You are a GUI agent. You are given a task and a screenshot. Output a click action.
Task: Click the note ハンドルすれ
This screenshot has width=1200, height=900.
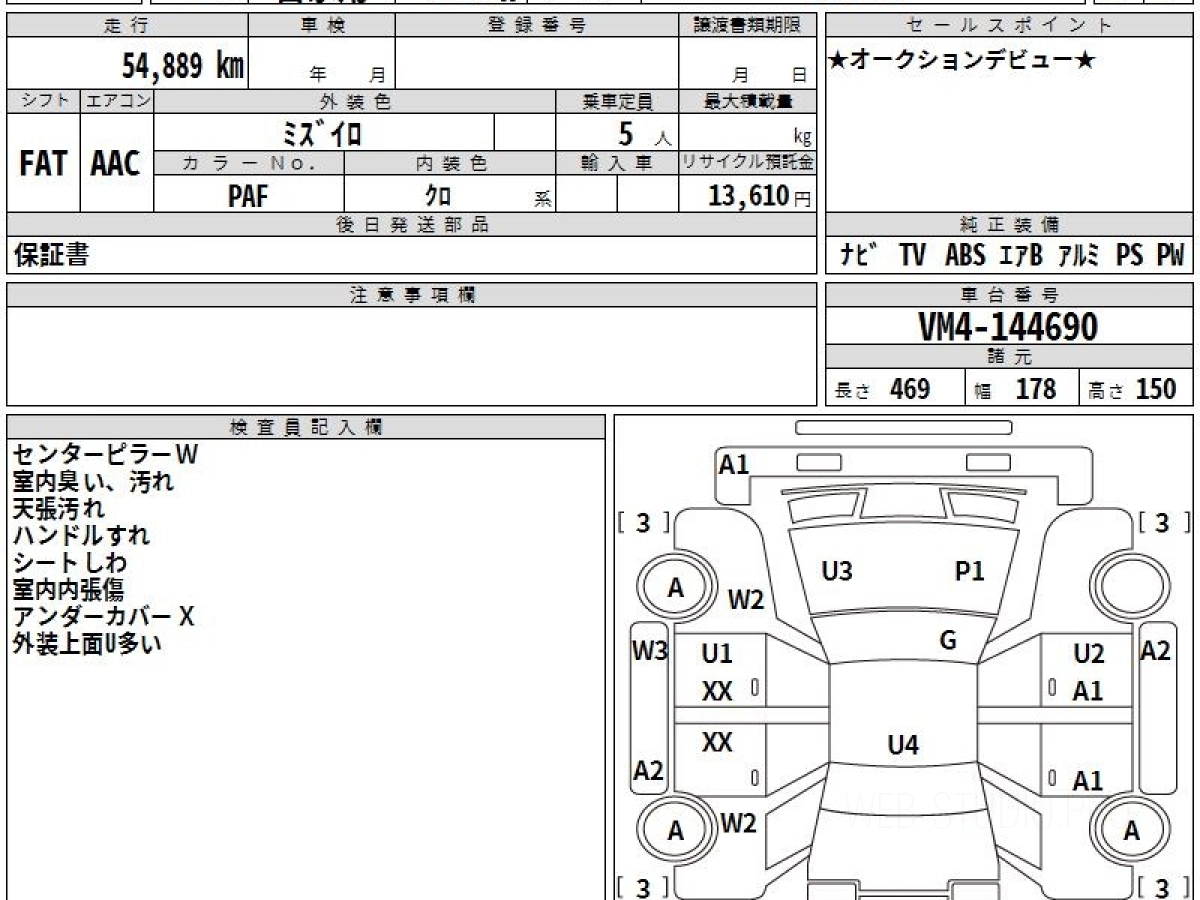click(81, 535)
